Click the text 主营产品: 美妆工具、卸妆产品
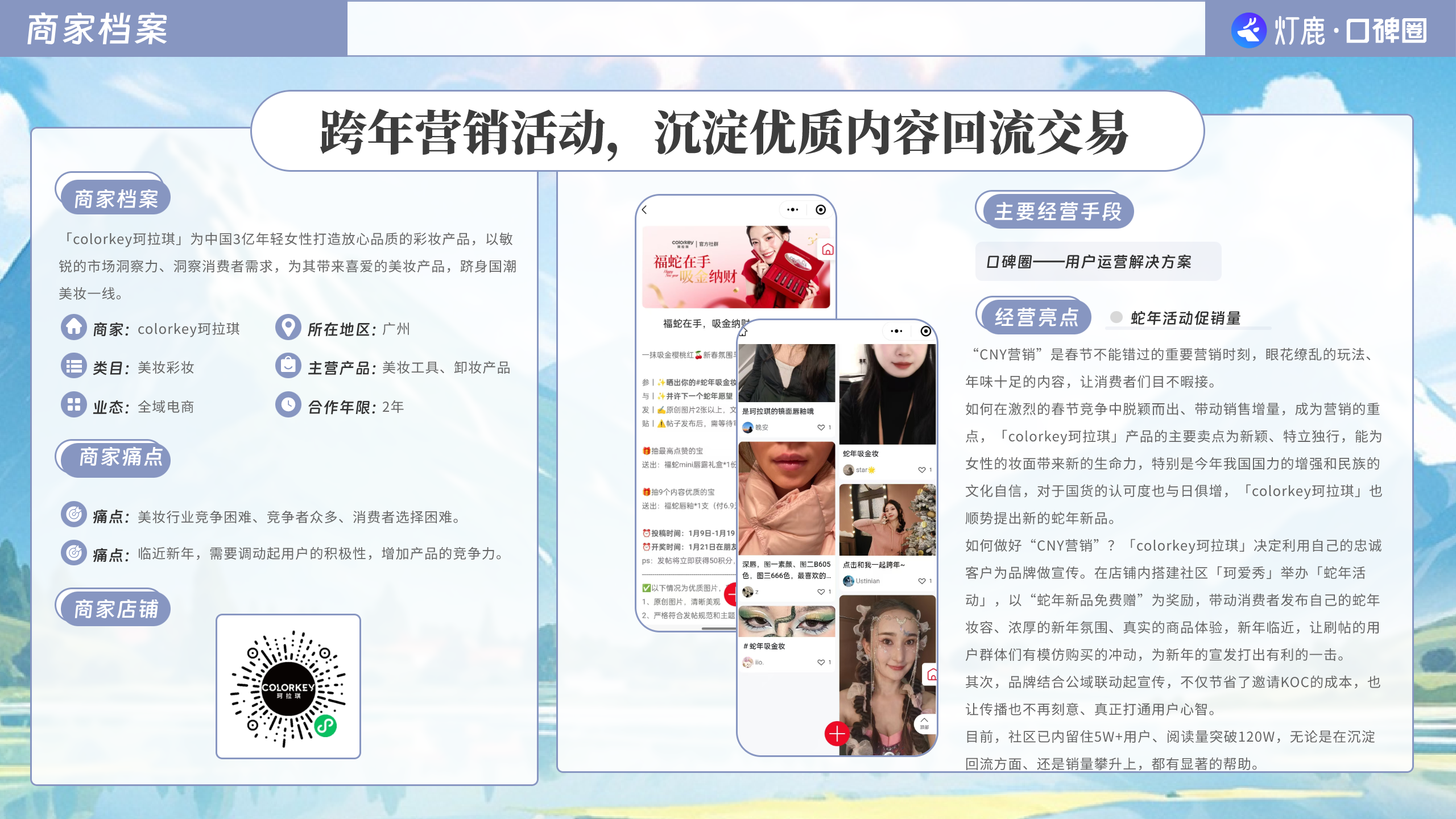Image resolution: width=1456 pixels, height=819 pixels. click(409, 367)
